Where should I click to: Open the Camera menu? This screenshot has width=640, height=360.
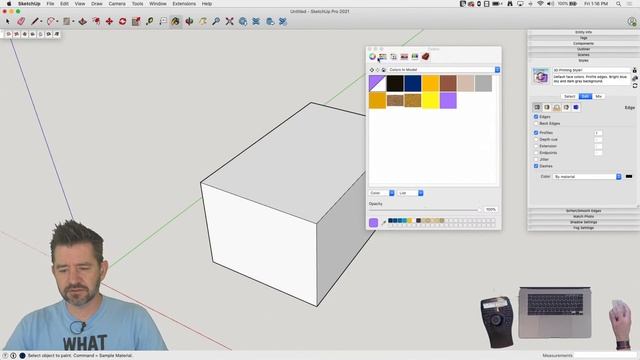(117, 4)
